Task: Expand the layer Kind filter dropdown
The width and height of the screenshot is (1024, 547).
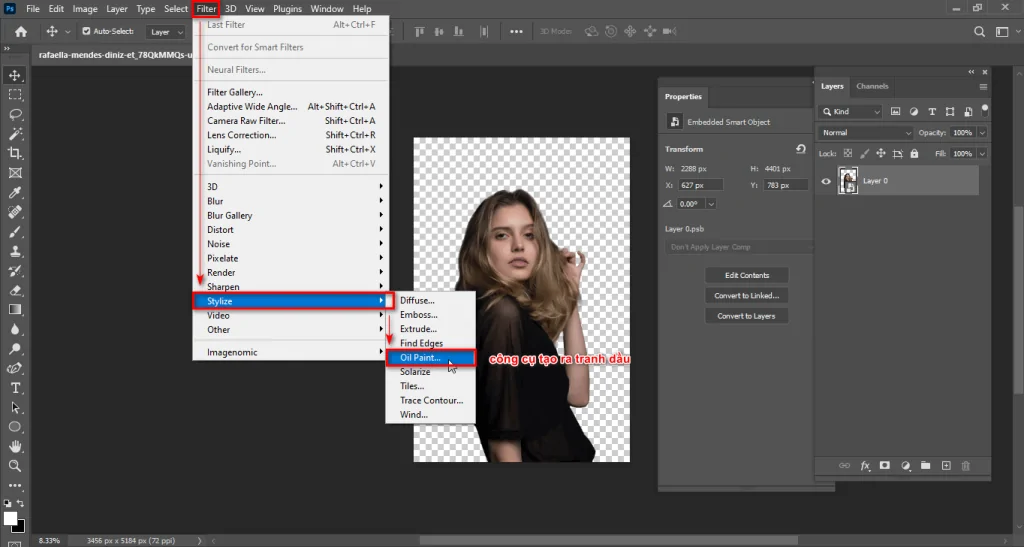Action: pyautogui.click(x=852, y=112)
